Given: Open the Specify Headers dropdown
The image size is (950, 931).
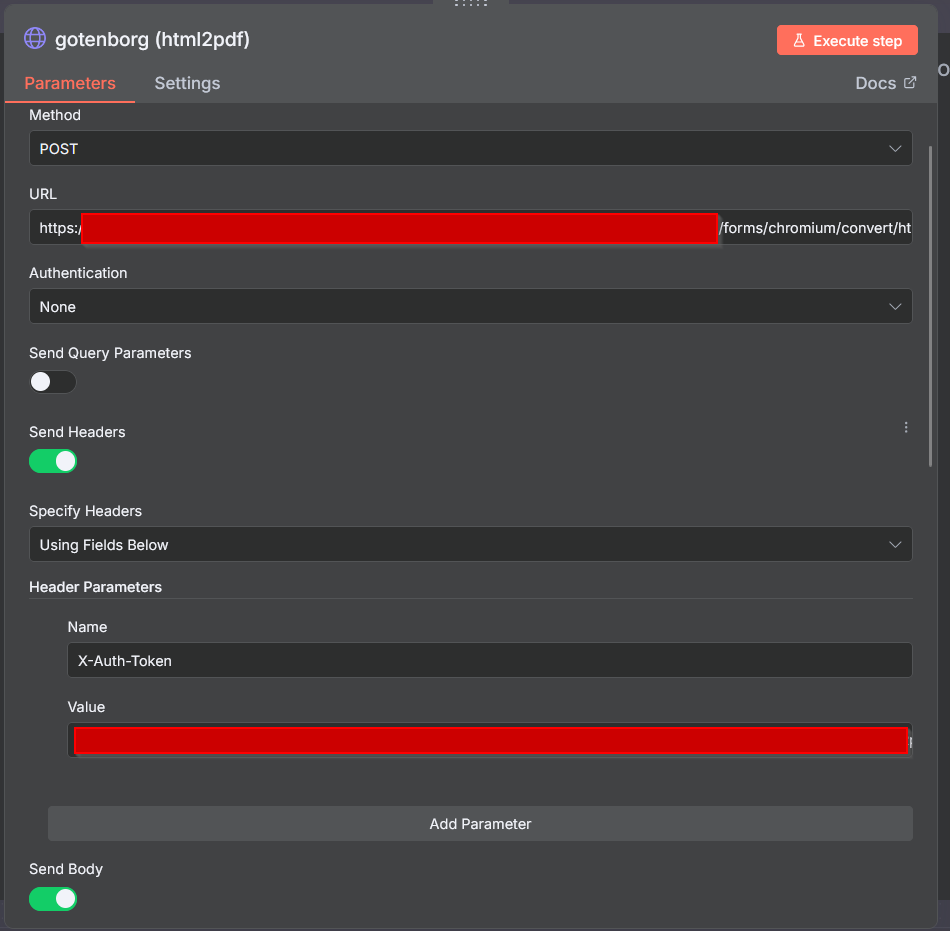Looking at the screenshot, I should coord(470,545).
